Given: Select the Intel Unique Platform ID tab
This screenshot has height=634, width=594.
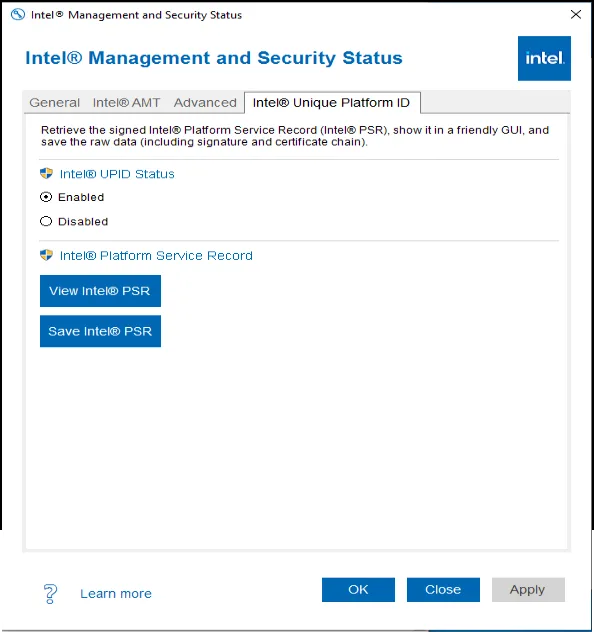Looking at the screenshot, I should [332, 103].
